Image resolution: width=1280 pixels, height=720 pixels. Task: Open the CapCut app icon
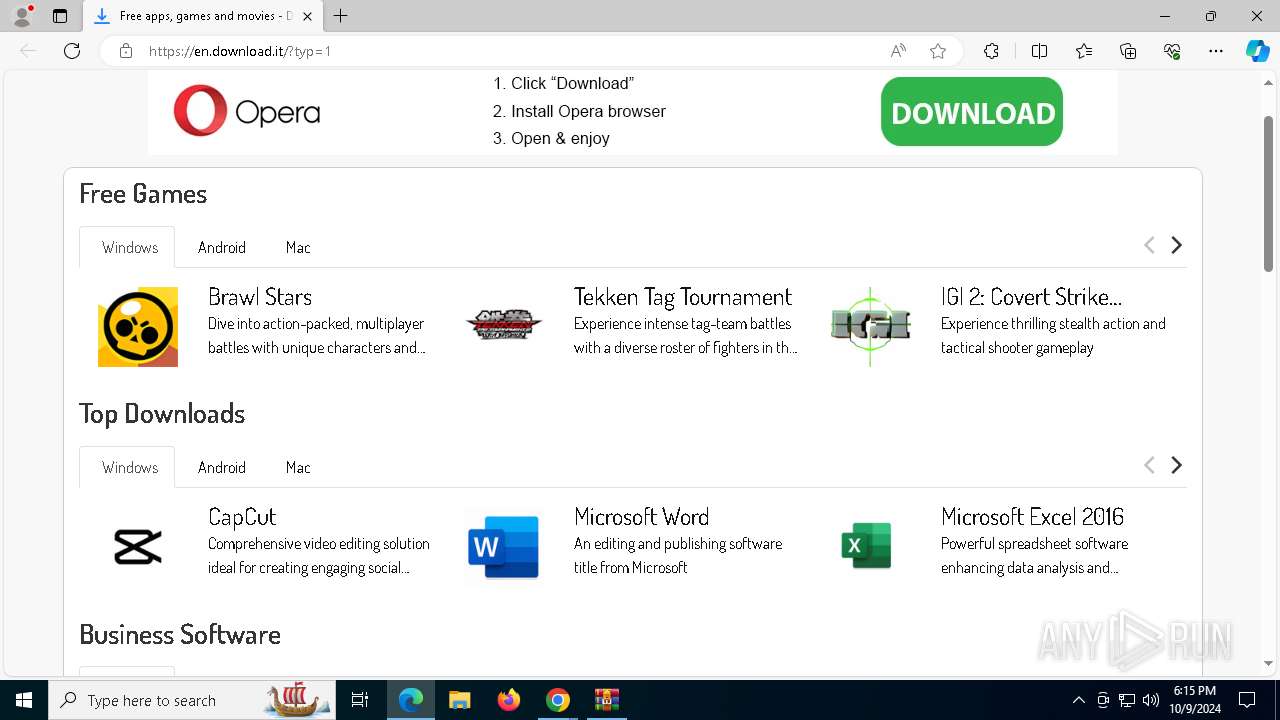click(138, 547)
